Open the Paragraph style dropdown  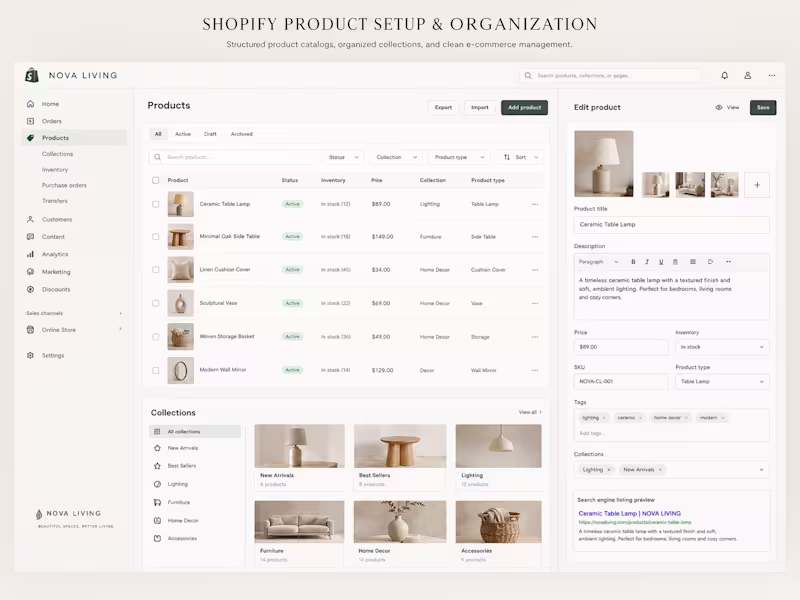(x=598, y=262)
